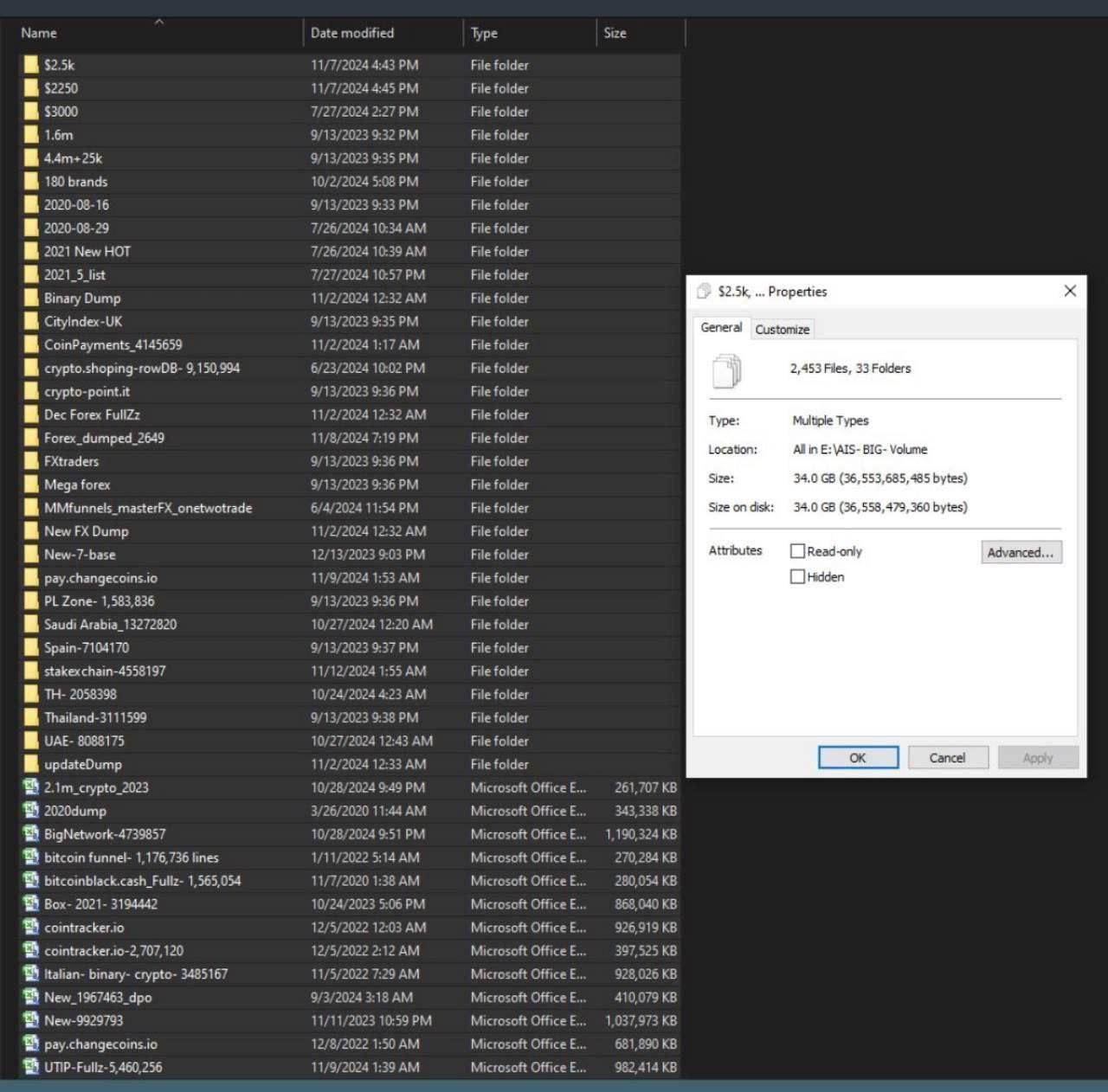Click the Mega forex folder icon

click(x=31, y=485)
